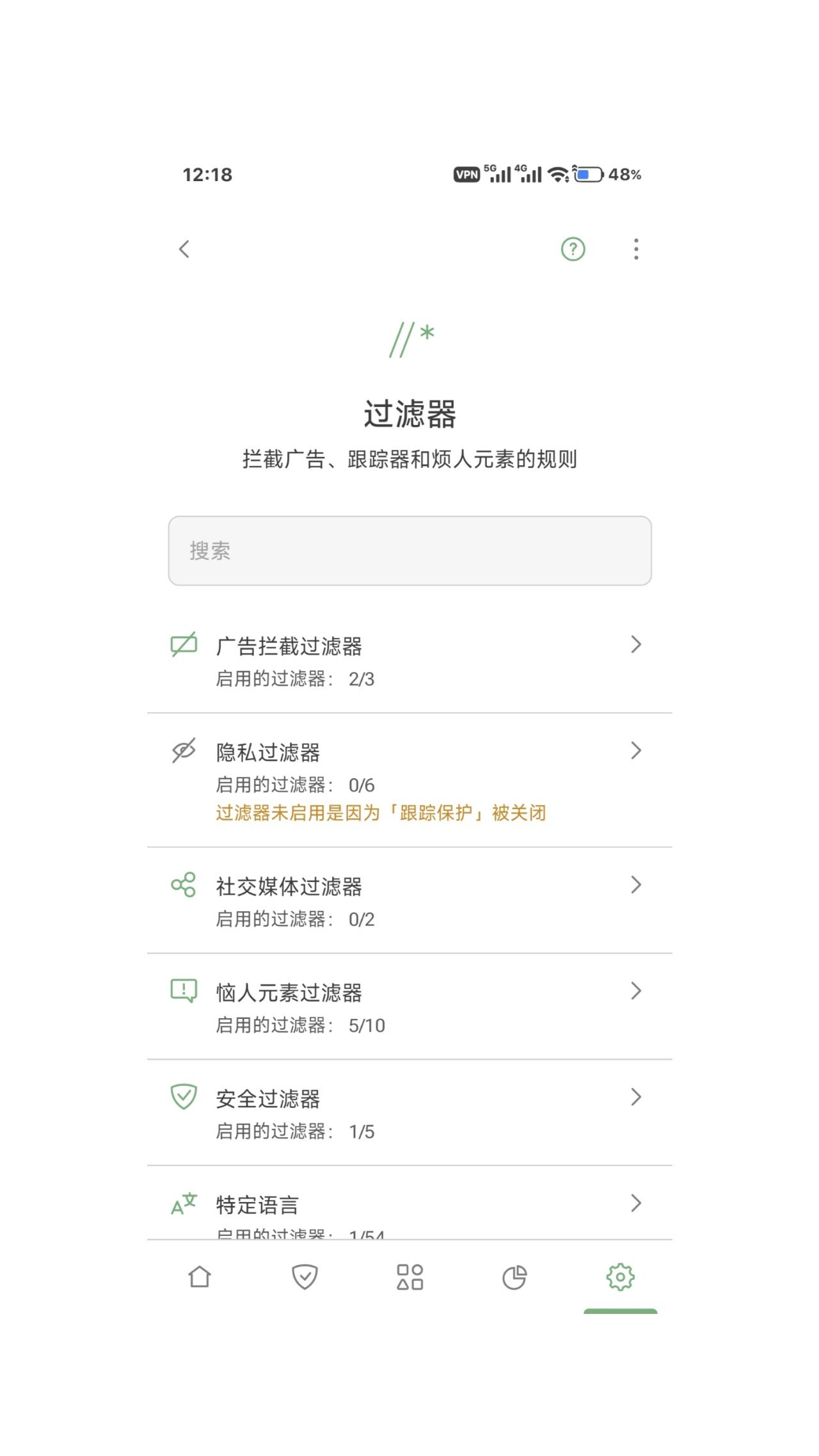Tap the annoyances speech bubble icon
The height and width of the screenshot is (1456, 819).
tap(184, 991)
